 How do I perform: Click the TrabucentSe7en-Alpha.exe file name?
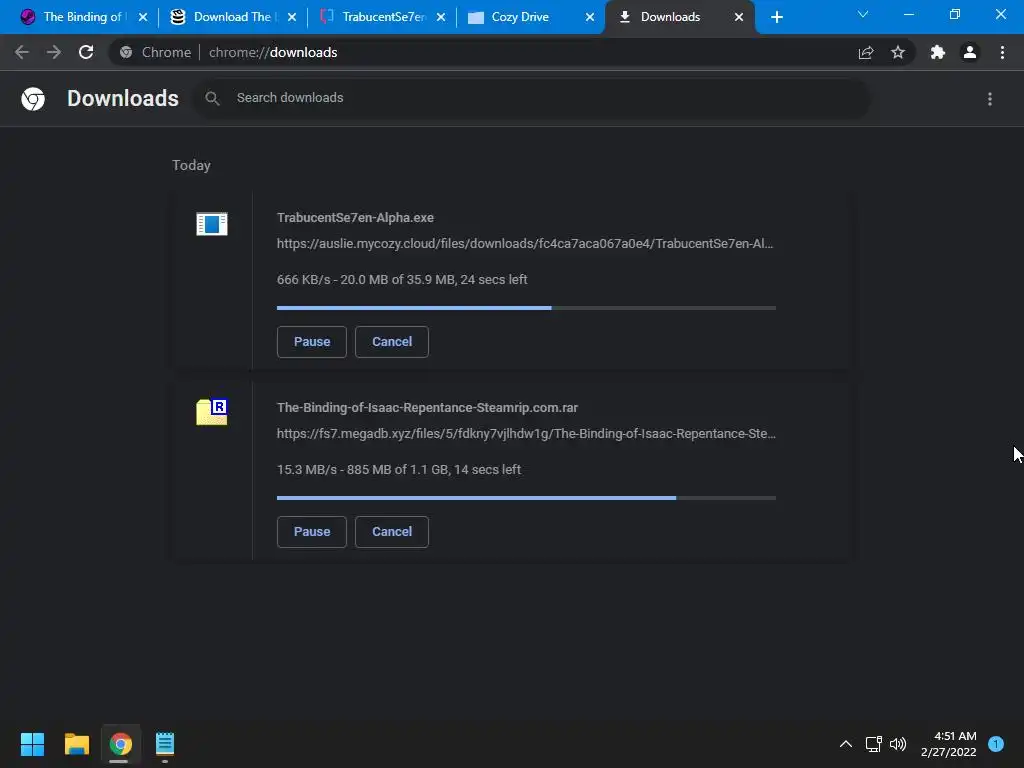point(355,217)
